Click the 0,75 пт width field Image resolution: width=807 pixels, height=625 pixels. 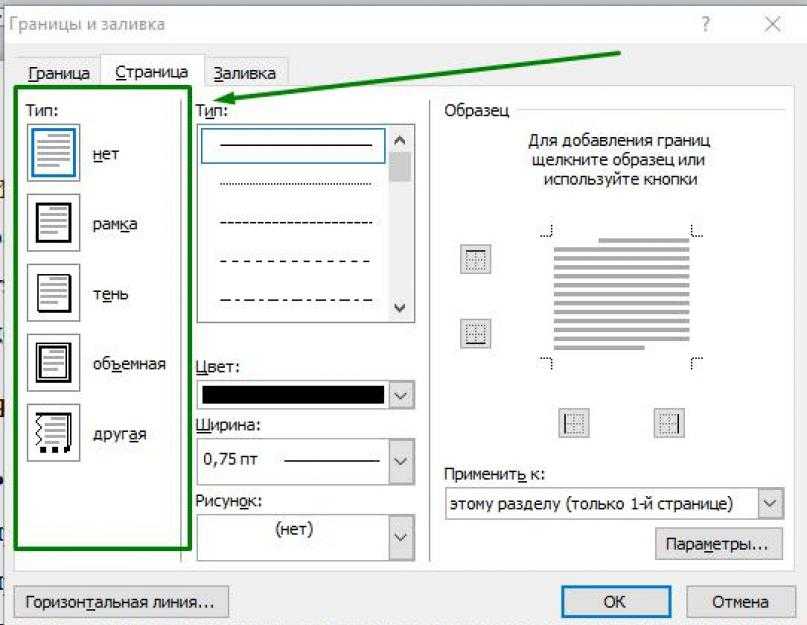click(293, 461)
